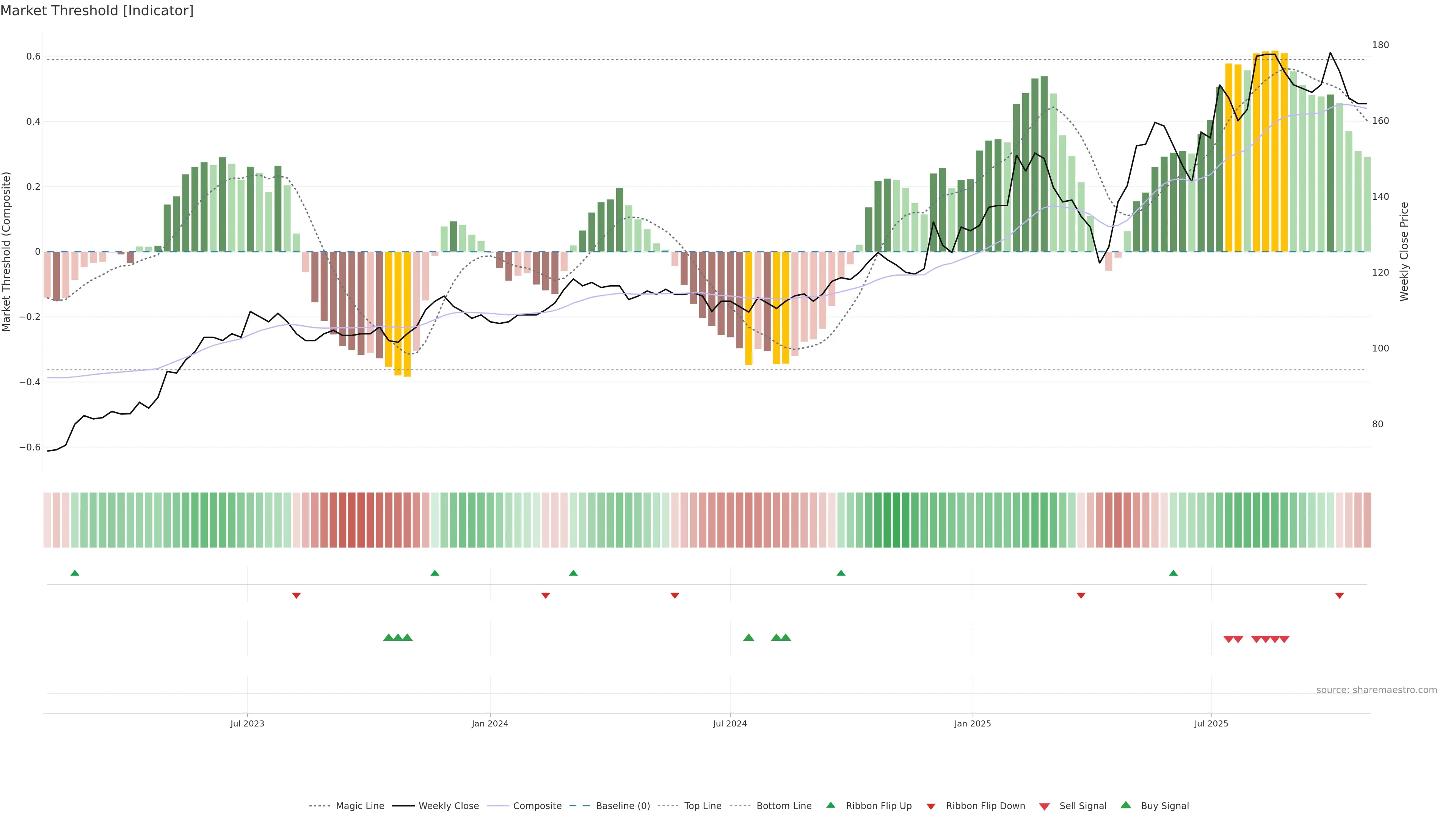The width and height of the screenshot is (1456, 819).
Task: Click the Market Threshold [Indicator] title
Action: pos(97,11)
